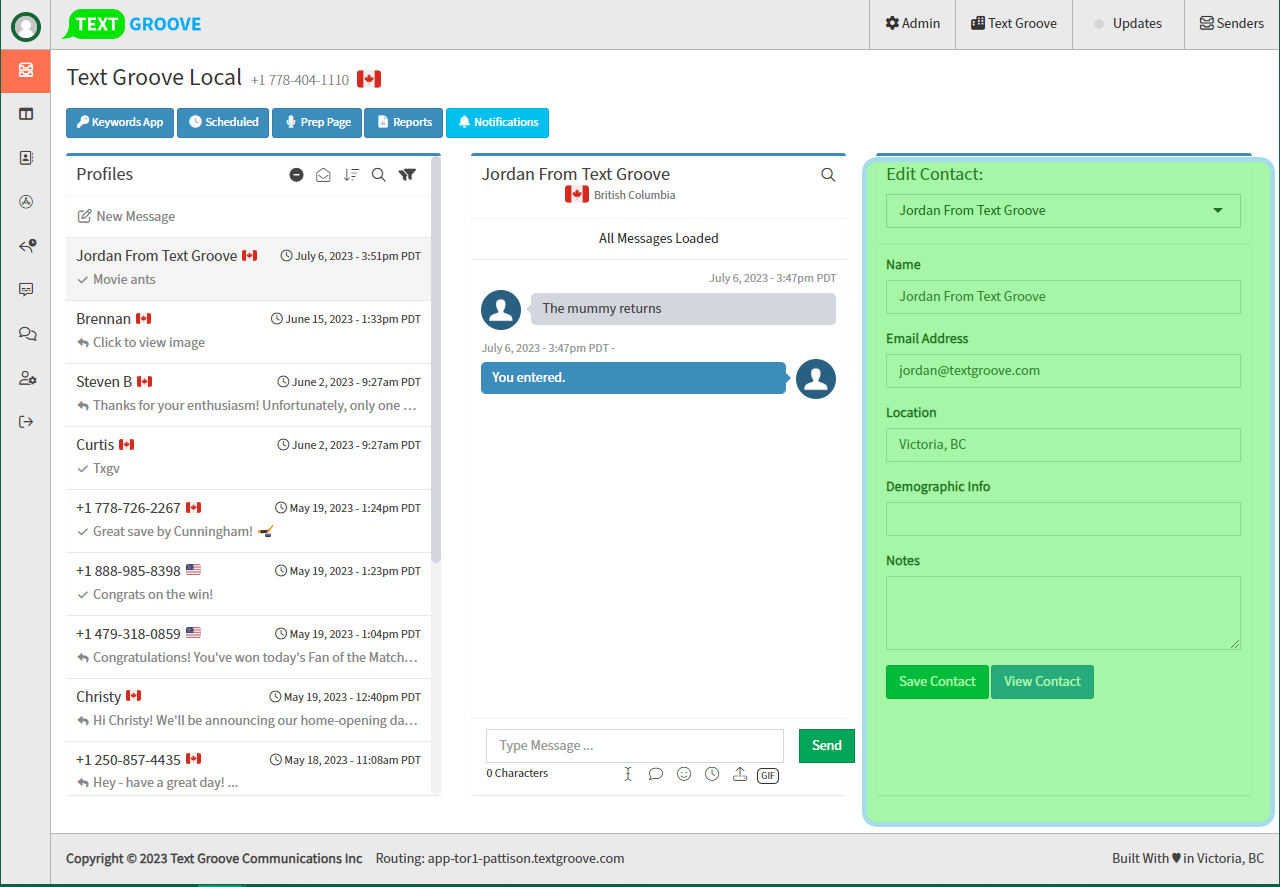Select the +1 250-857-4435 profile row

coord(248,769)
